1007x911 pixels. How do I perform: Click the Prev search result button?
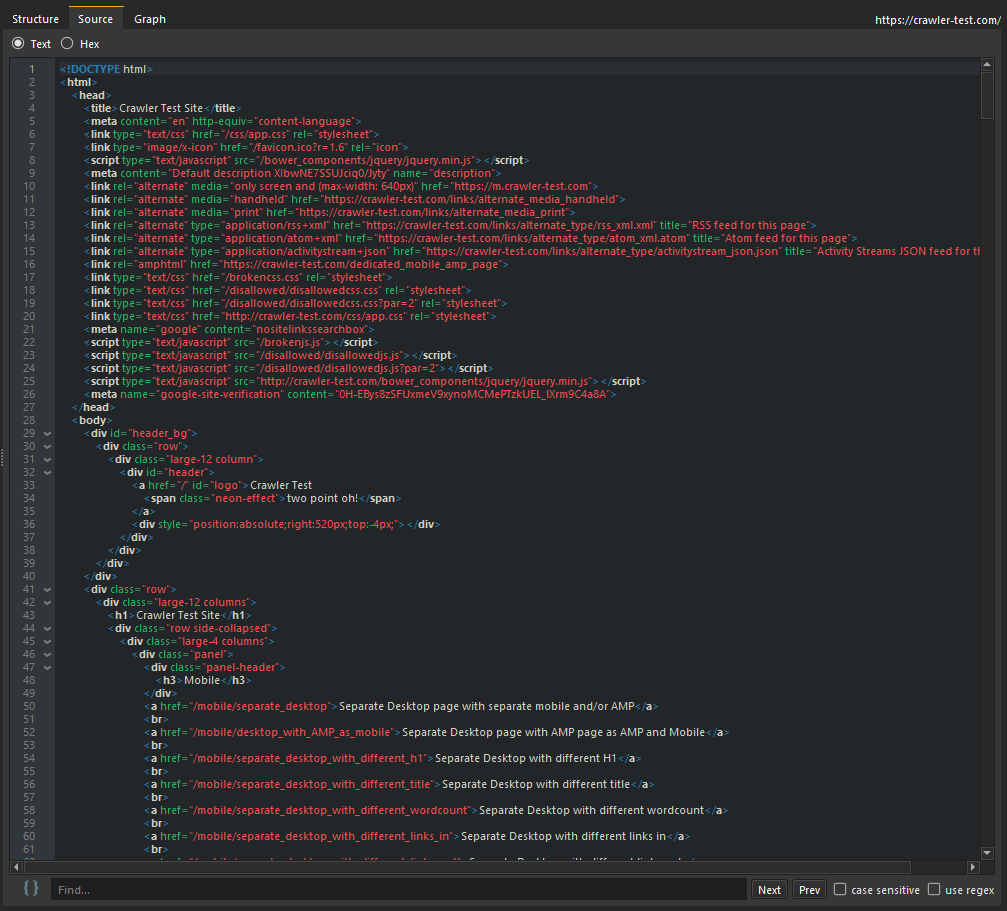pyautogui.click(x=807, y=889)
